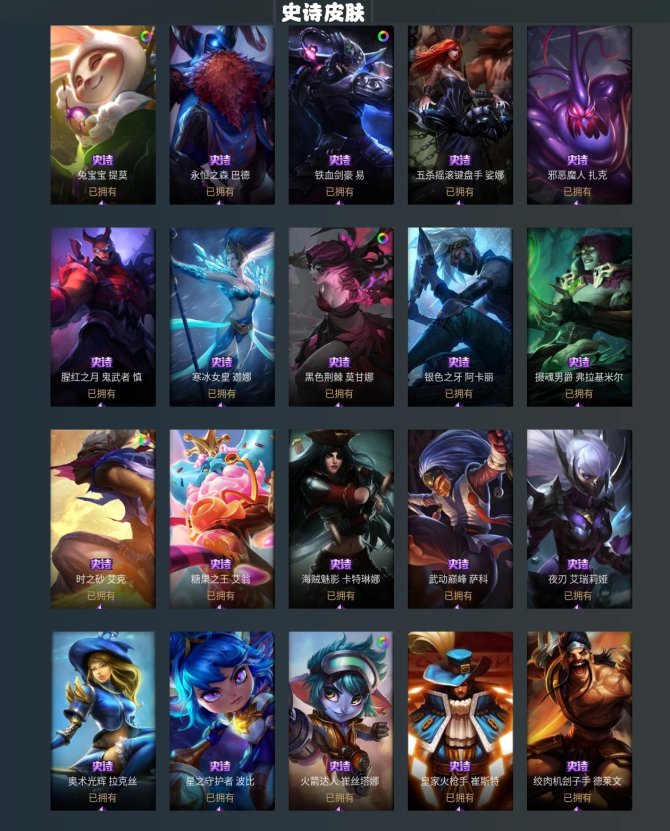Expand the arrow below 五杀摇滚键盘手 娑娜
Screen dimensions: 670x831
(x=459, y=201)
